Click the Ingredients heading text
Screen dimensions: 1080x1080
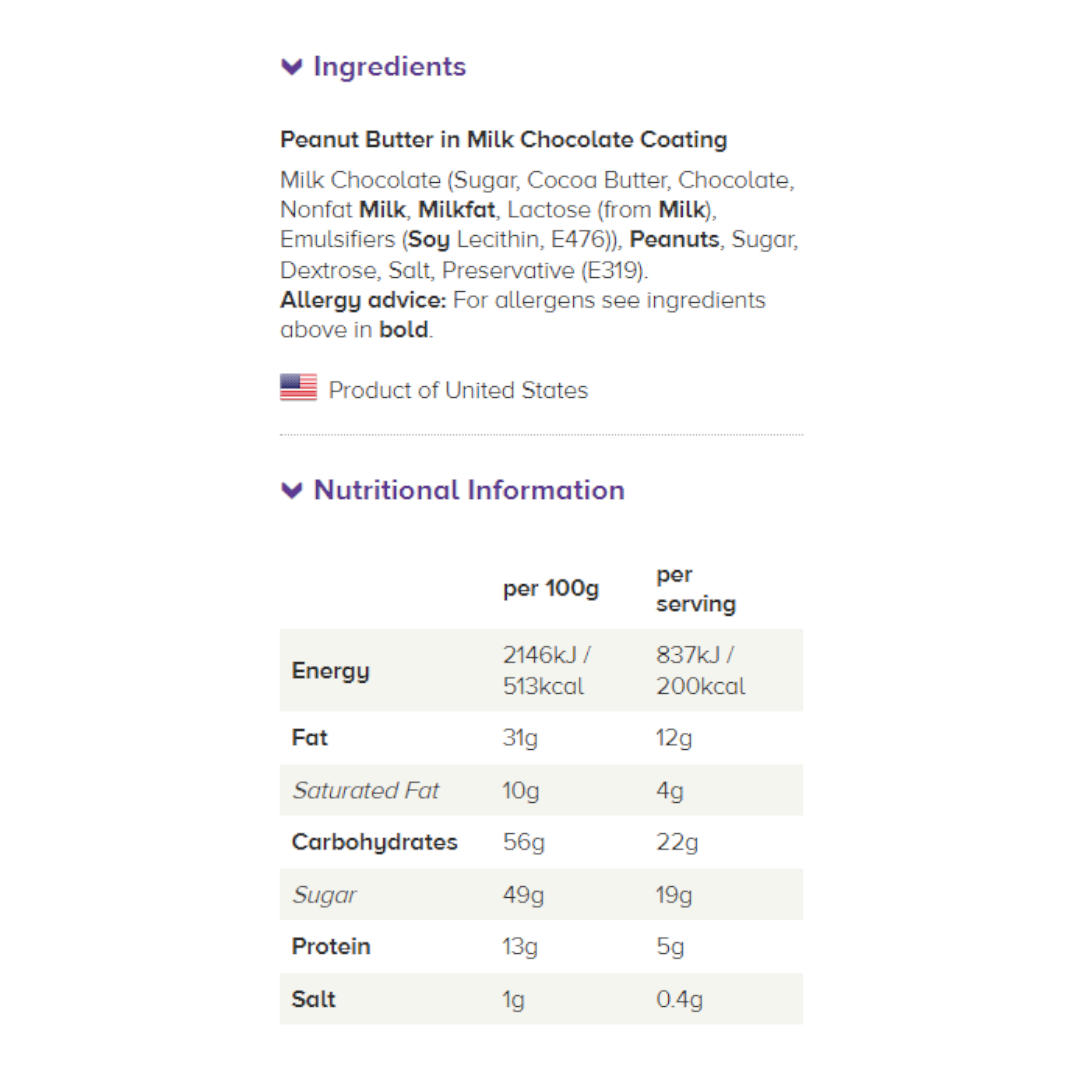point(389,67)
